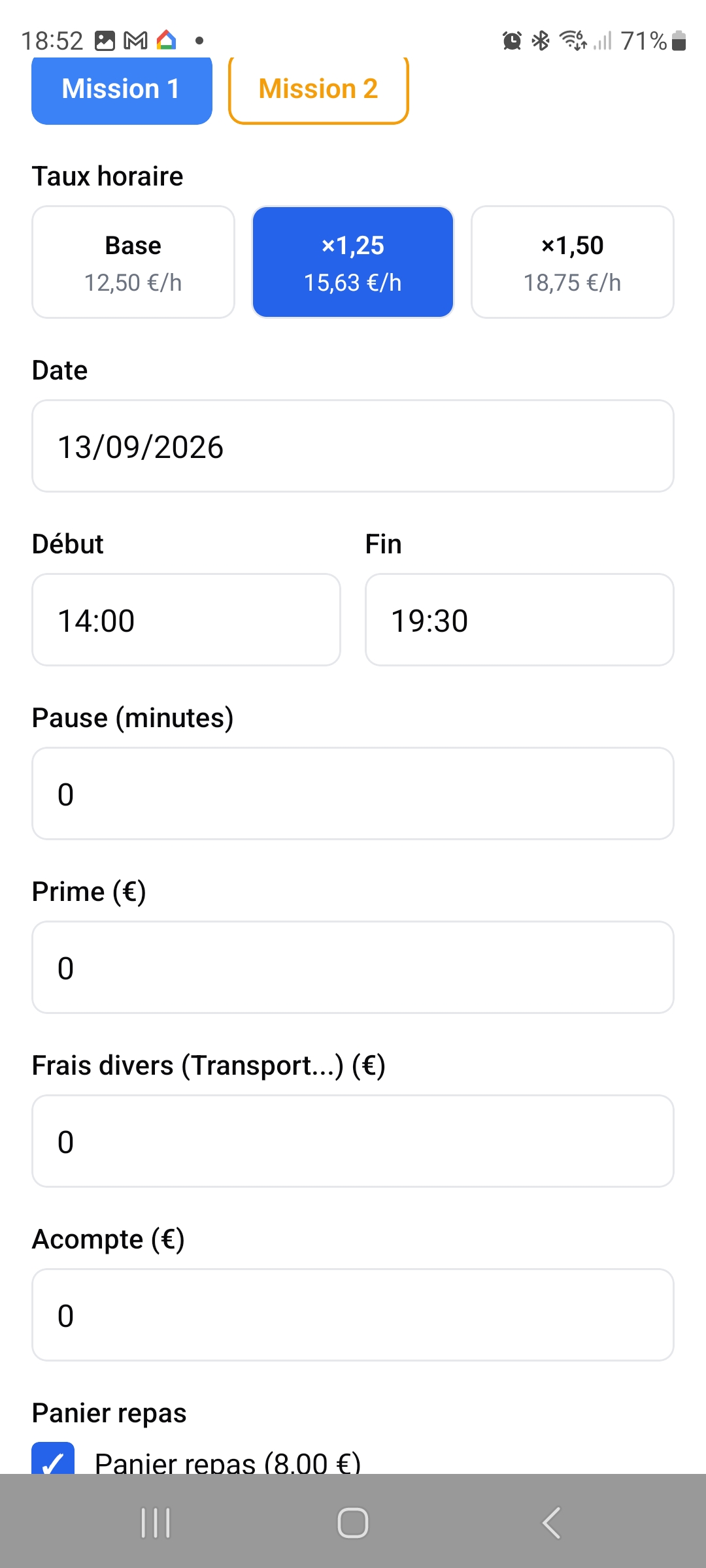
Task: Select the ×1,25 hourly rate option
Action: tap(353, 262)
